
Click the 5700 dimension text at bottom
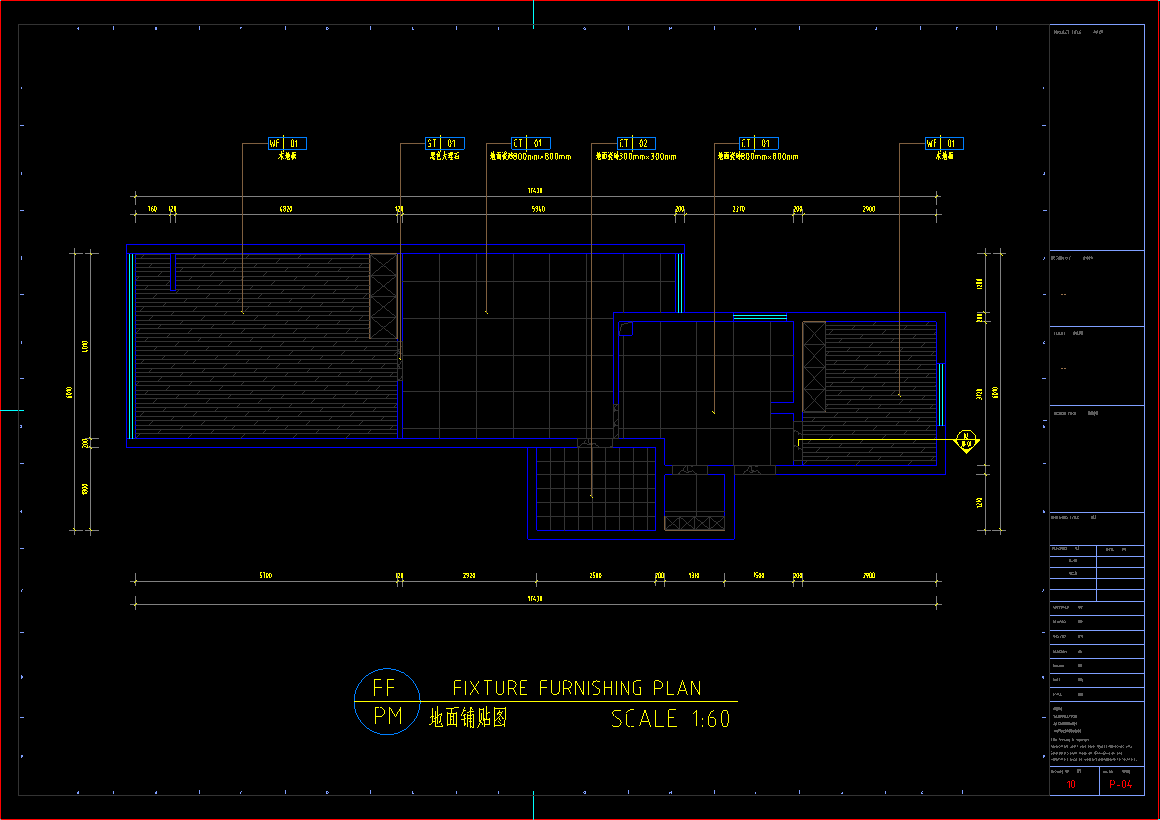point(265,576)
